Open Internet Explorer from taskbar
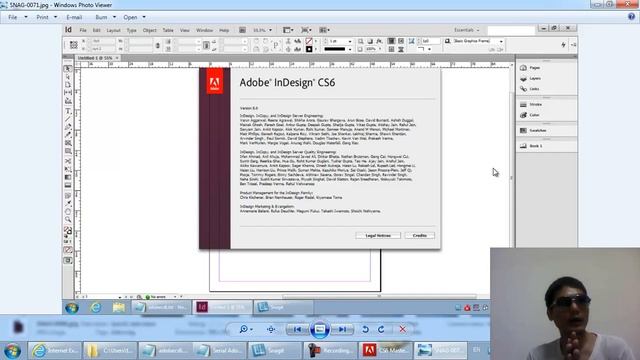This screenshot has height=360, width=640. coord(55,351)
